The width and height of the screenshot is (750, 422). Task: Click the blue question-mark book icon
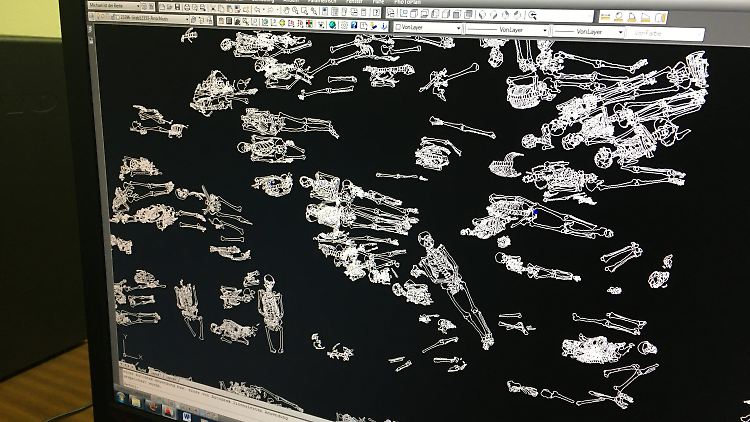click(354, 25)
